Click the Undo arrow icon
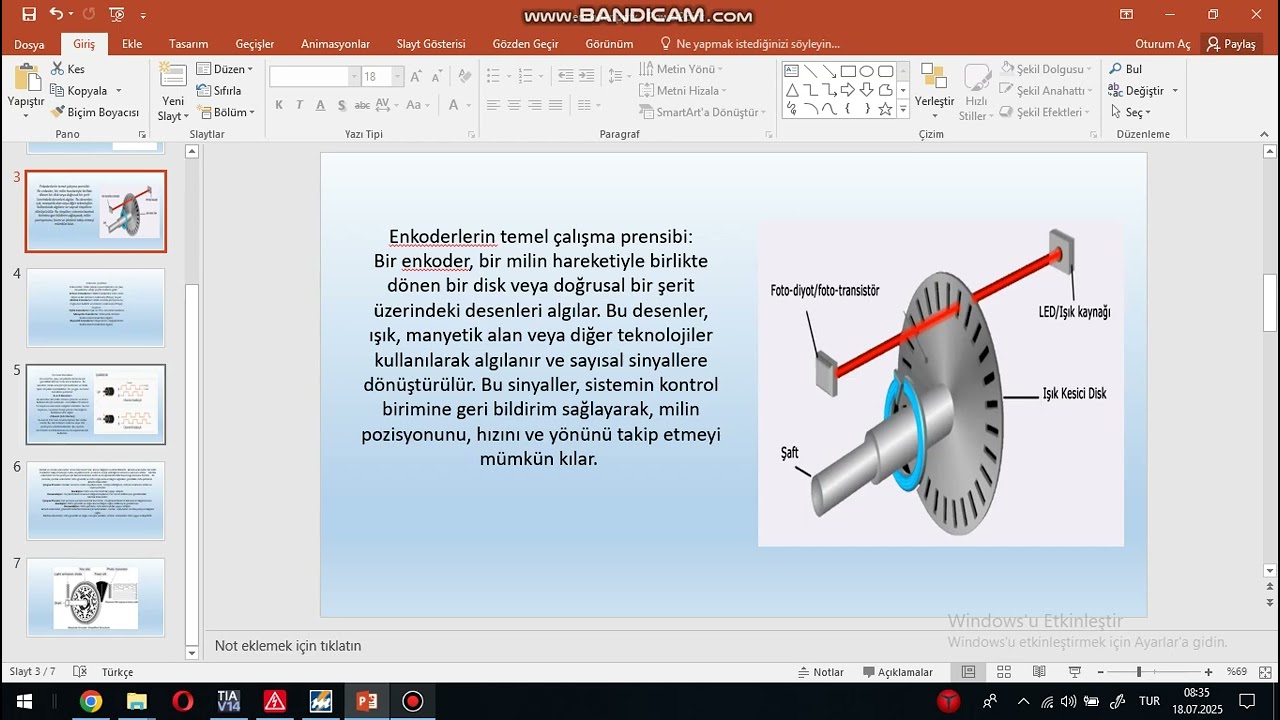Viewport: 1280px width, 720px height. pyautogui.click(x=55, y=14)
